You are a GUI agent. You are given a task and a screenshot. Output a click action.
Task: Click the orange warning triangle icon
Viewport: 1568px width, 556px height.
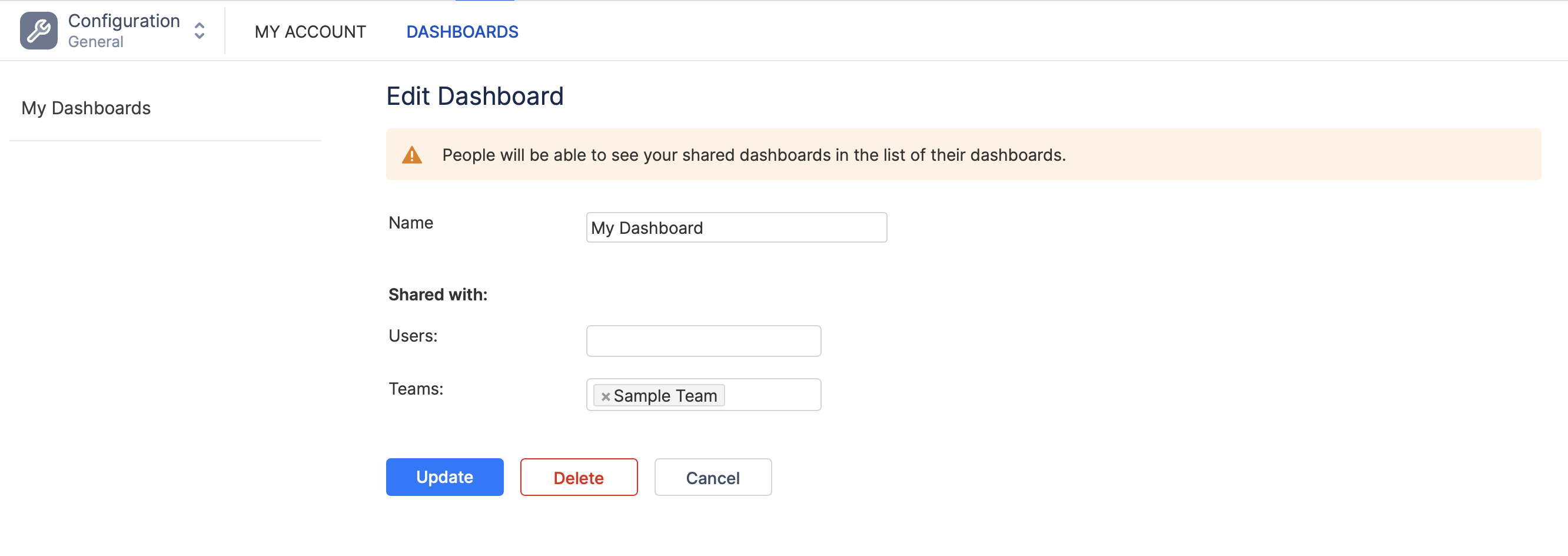[412, 155]
